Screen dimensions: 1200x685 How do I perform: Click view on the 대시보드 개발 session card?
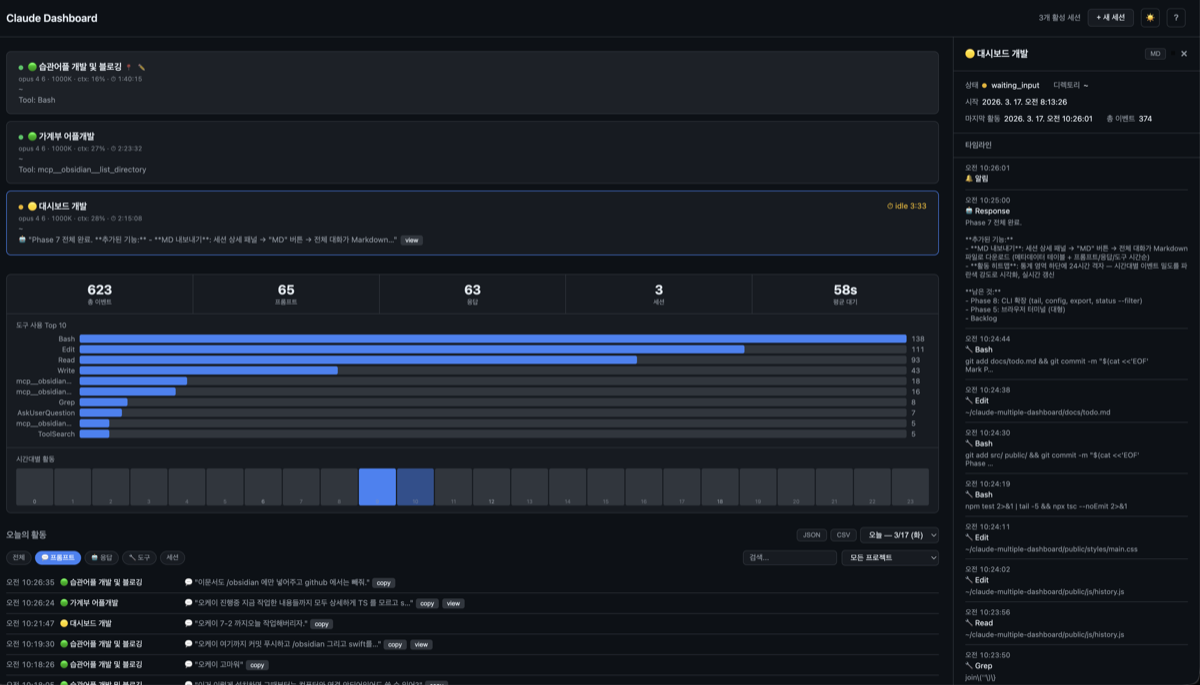[411, 240]
